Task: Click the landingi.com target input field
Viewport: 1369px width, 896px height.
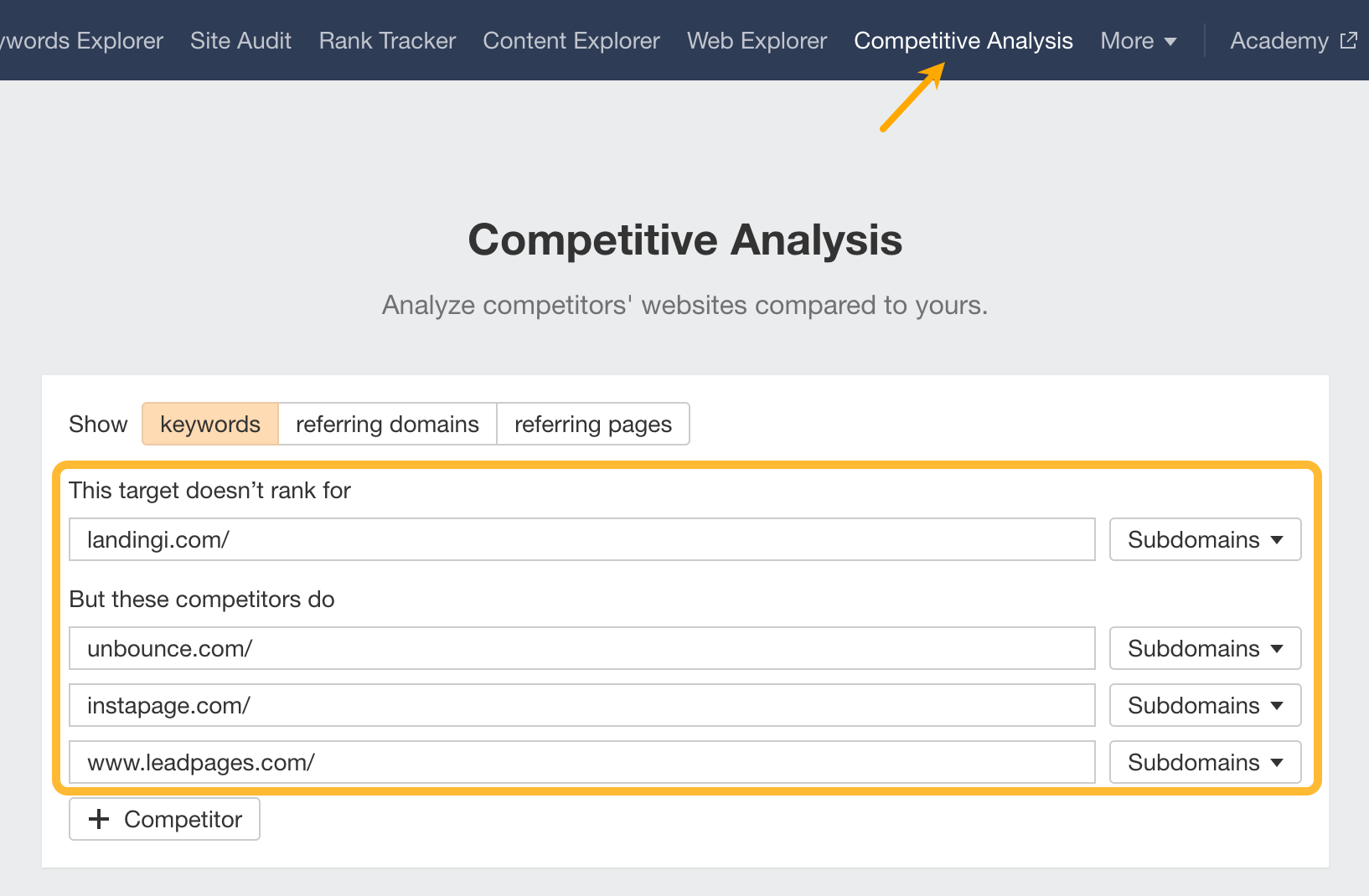Action: [581, 539]
